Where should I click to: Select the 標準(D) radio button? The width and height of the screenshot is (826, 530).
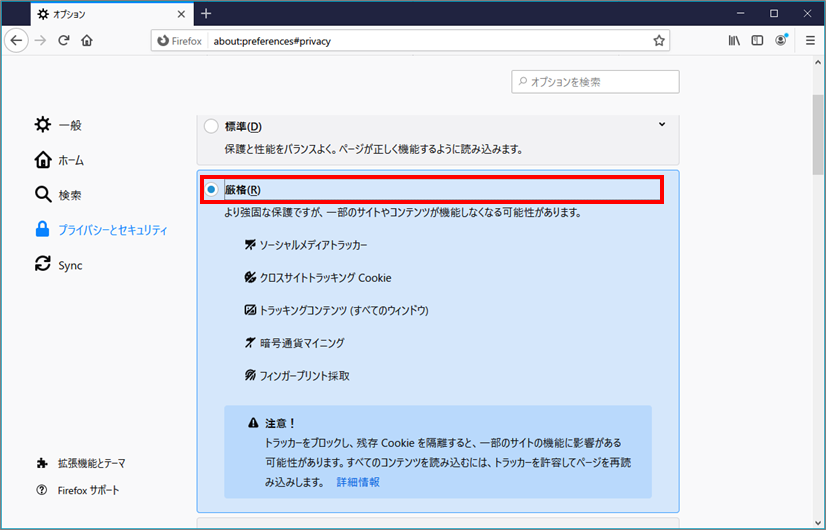pyautogui.click(x=211, y=126)
